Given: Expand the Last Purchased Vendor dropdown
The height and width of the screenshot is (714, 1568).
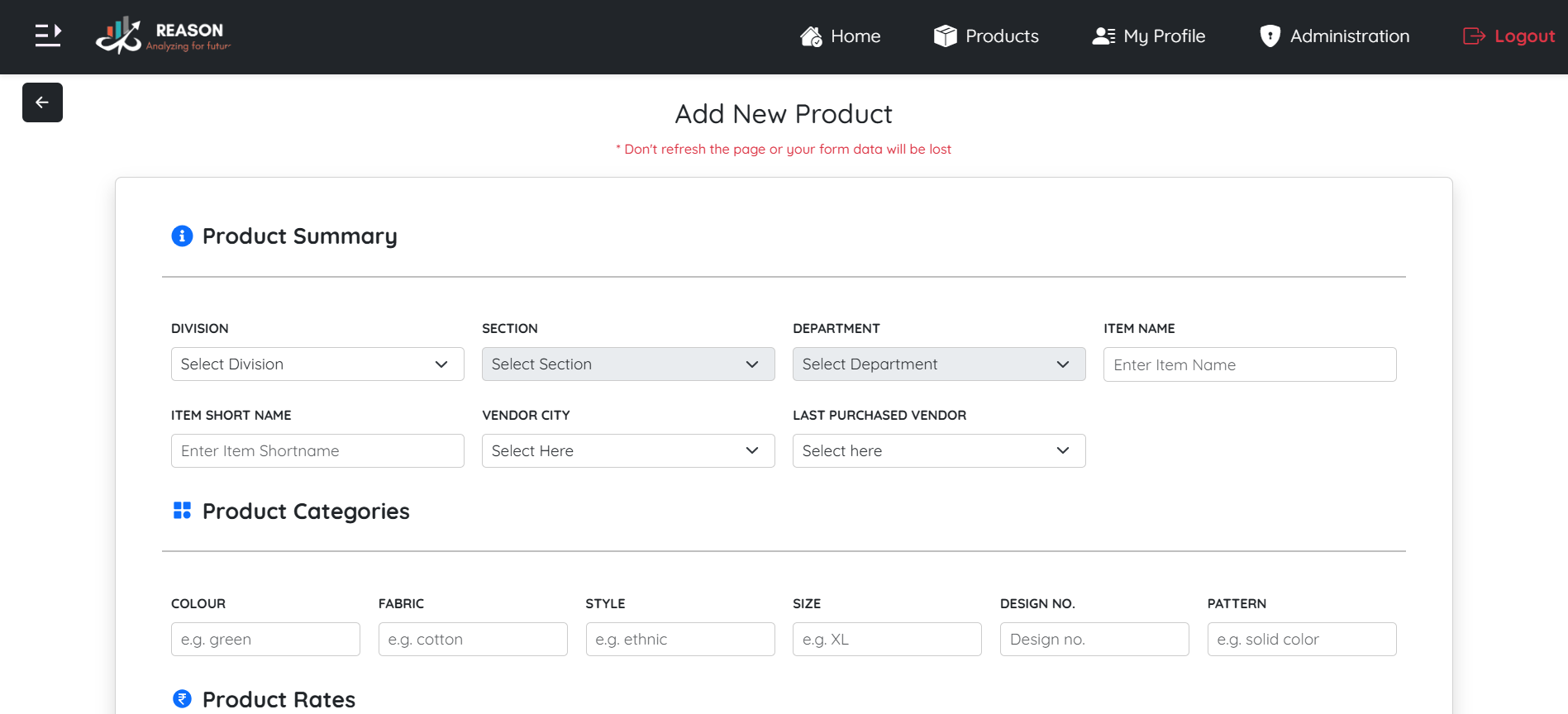Looking at the screenshot, I should (x=939, y=451).
